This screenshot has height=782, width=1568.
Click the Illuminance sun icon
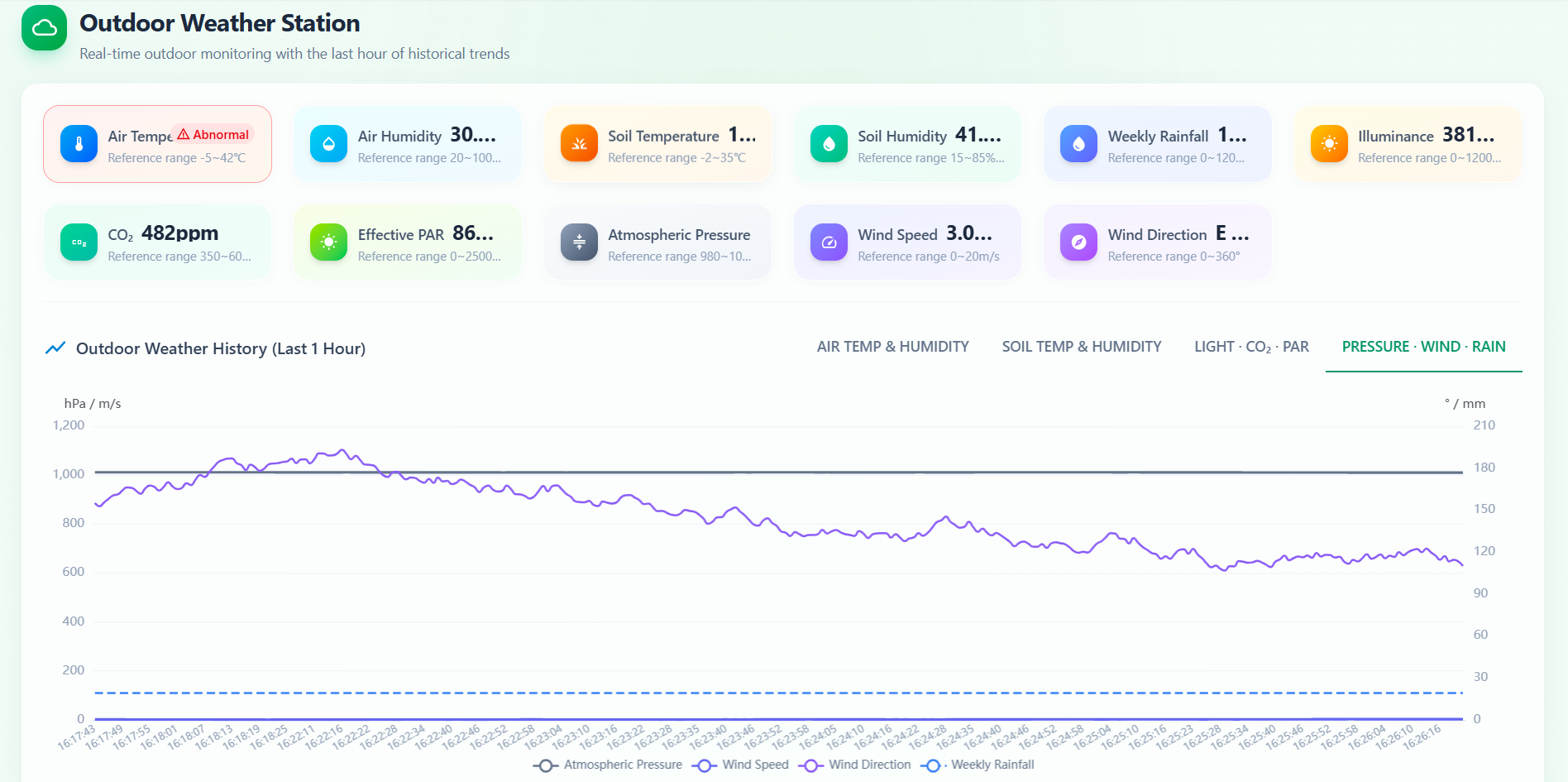click(1329, 144)
